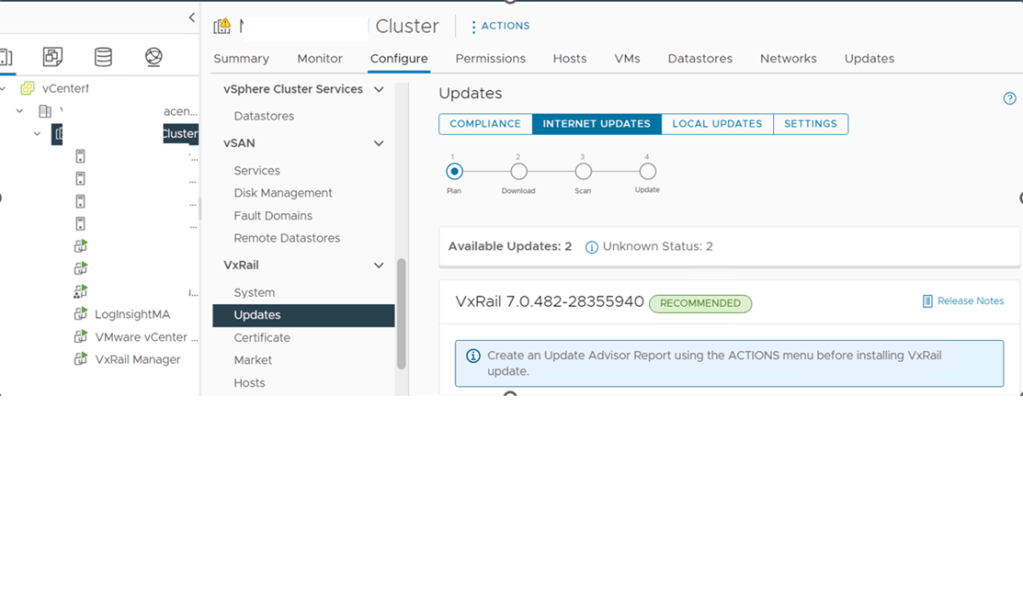Open the cluster ACTIONS menu
The height and width of the screenshot is (600, 1023).
tap(500, 26)
